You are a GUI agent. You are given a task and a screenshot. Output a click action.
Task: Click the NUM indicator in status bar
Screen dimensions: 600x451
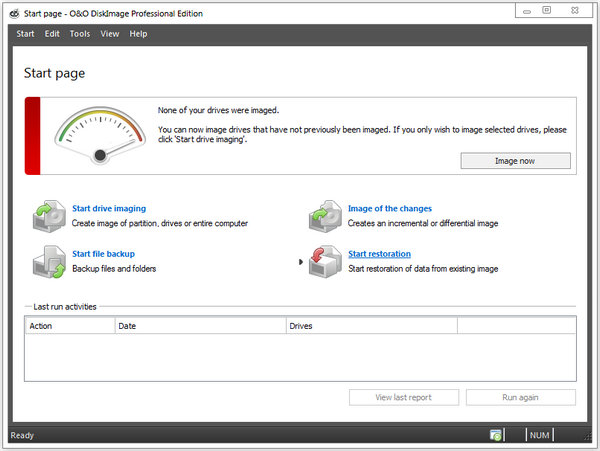540,436
